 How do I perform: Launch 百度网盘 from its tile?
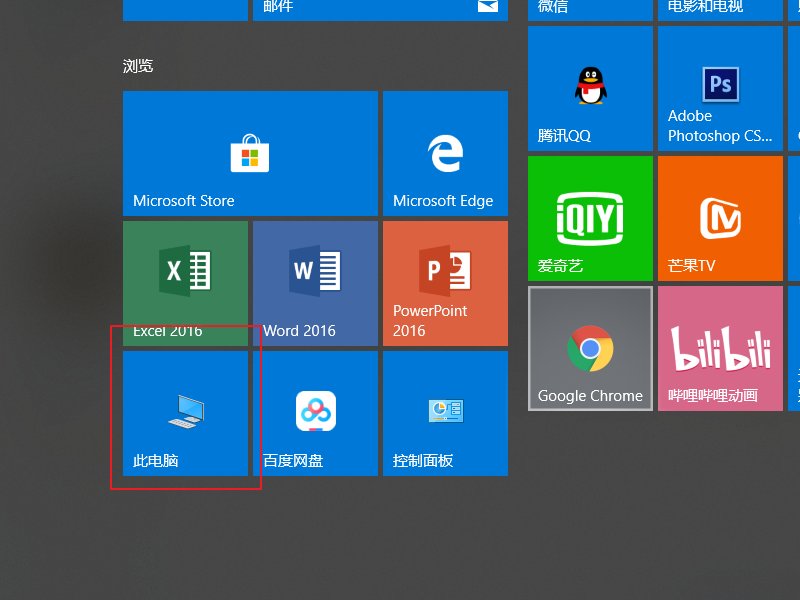(x=315, y=413)
